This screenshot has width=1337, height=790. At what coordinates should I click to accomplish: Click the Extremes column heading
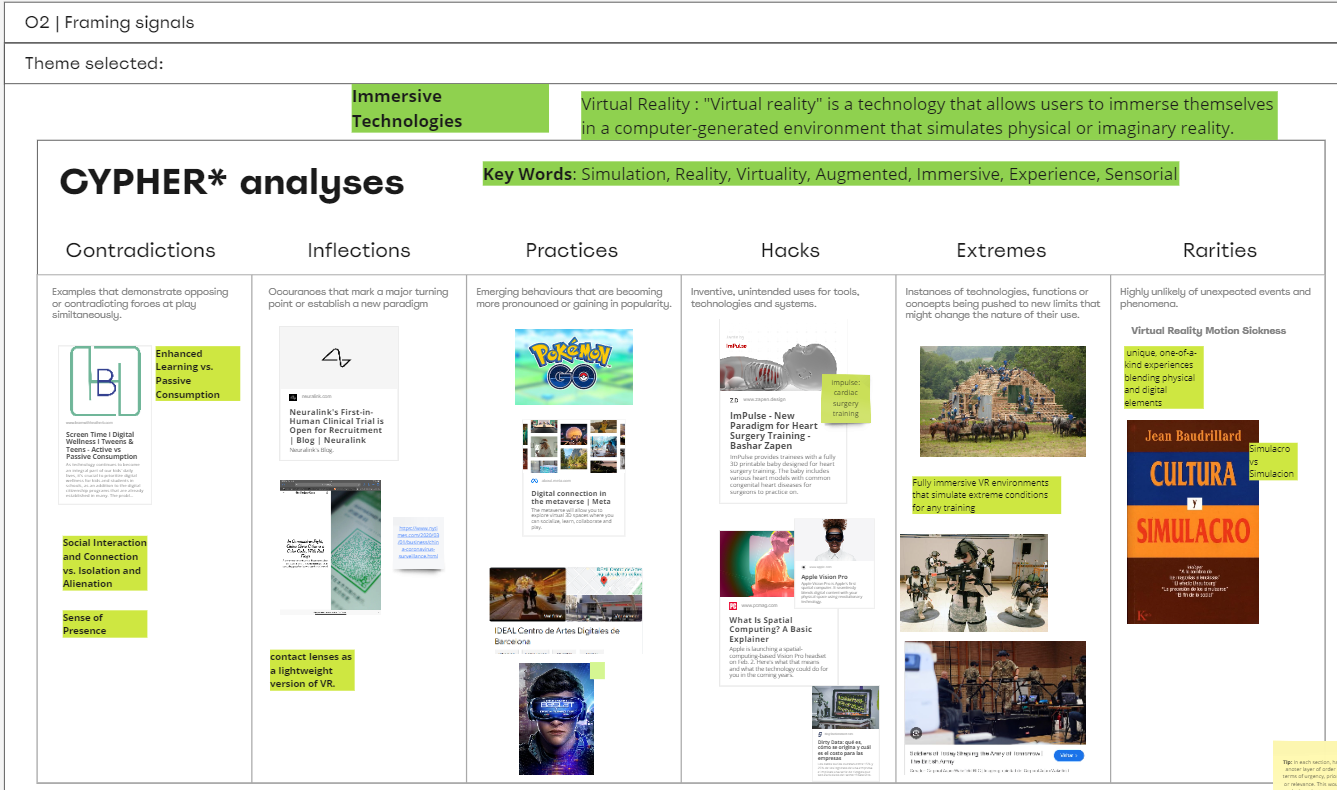1001,250
